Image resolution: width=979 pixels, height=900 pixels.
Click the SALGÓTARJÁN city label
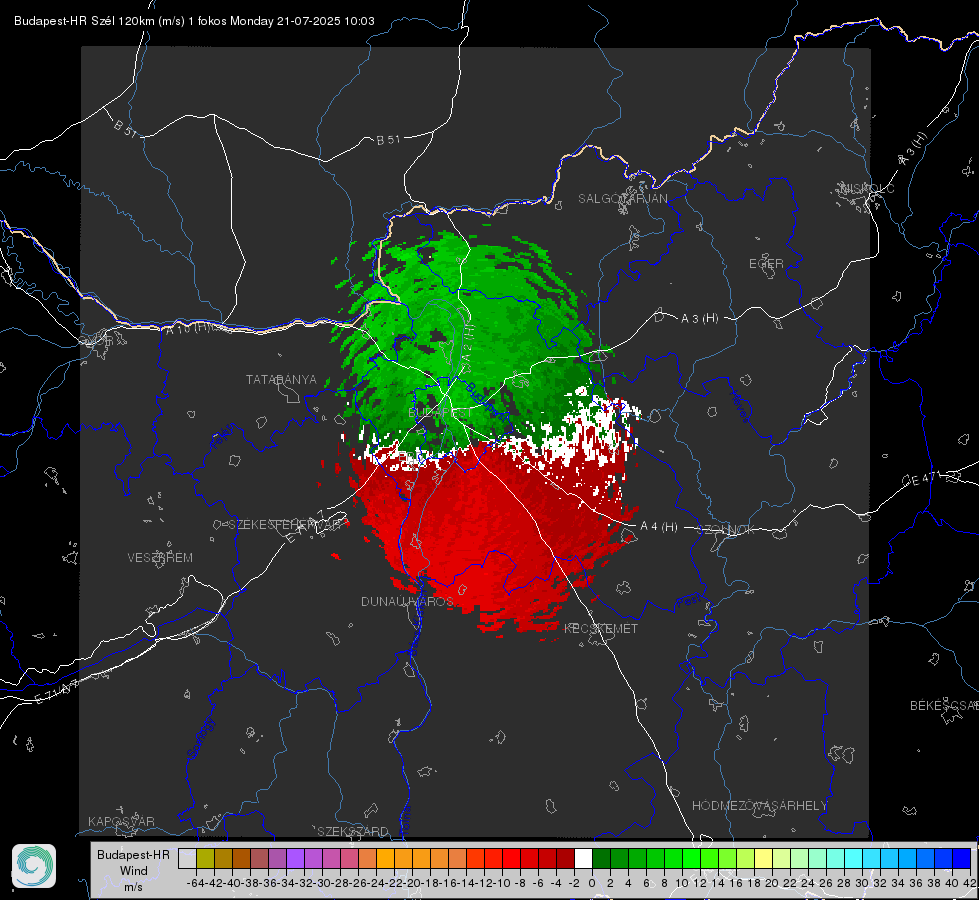[x=622, y=199]
